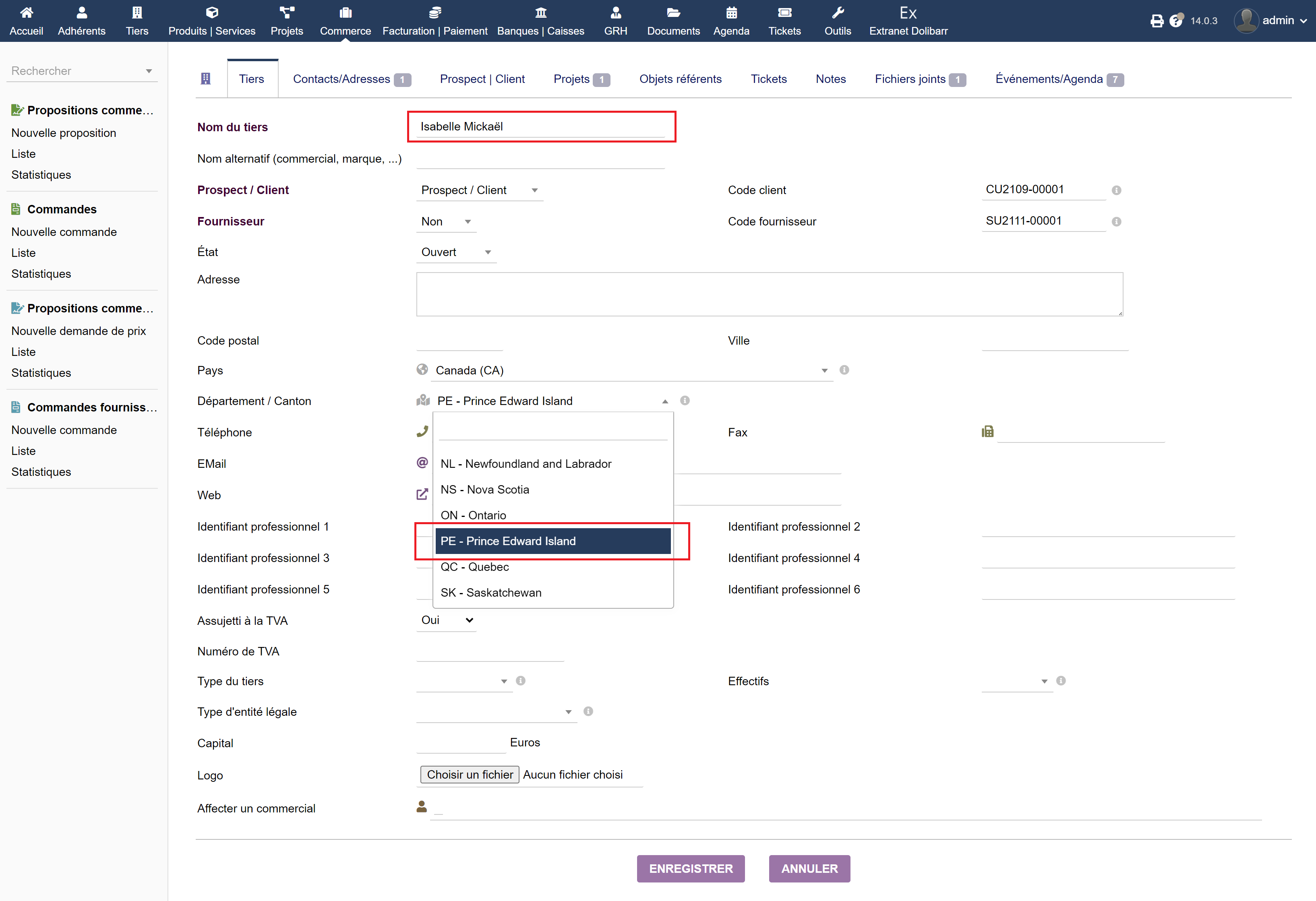
Task: Open the Assujetti à la TVA select
Action: (446, 620)
